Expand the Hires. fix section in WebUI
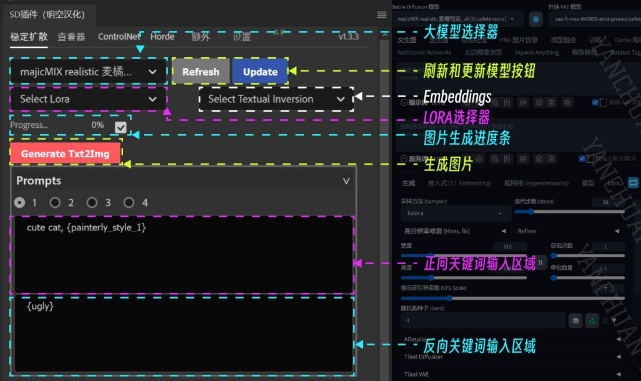 tap(456, 231)
